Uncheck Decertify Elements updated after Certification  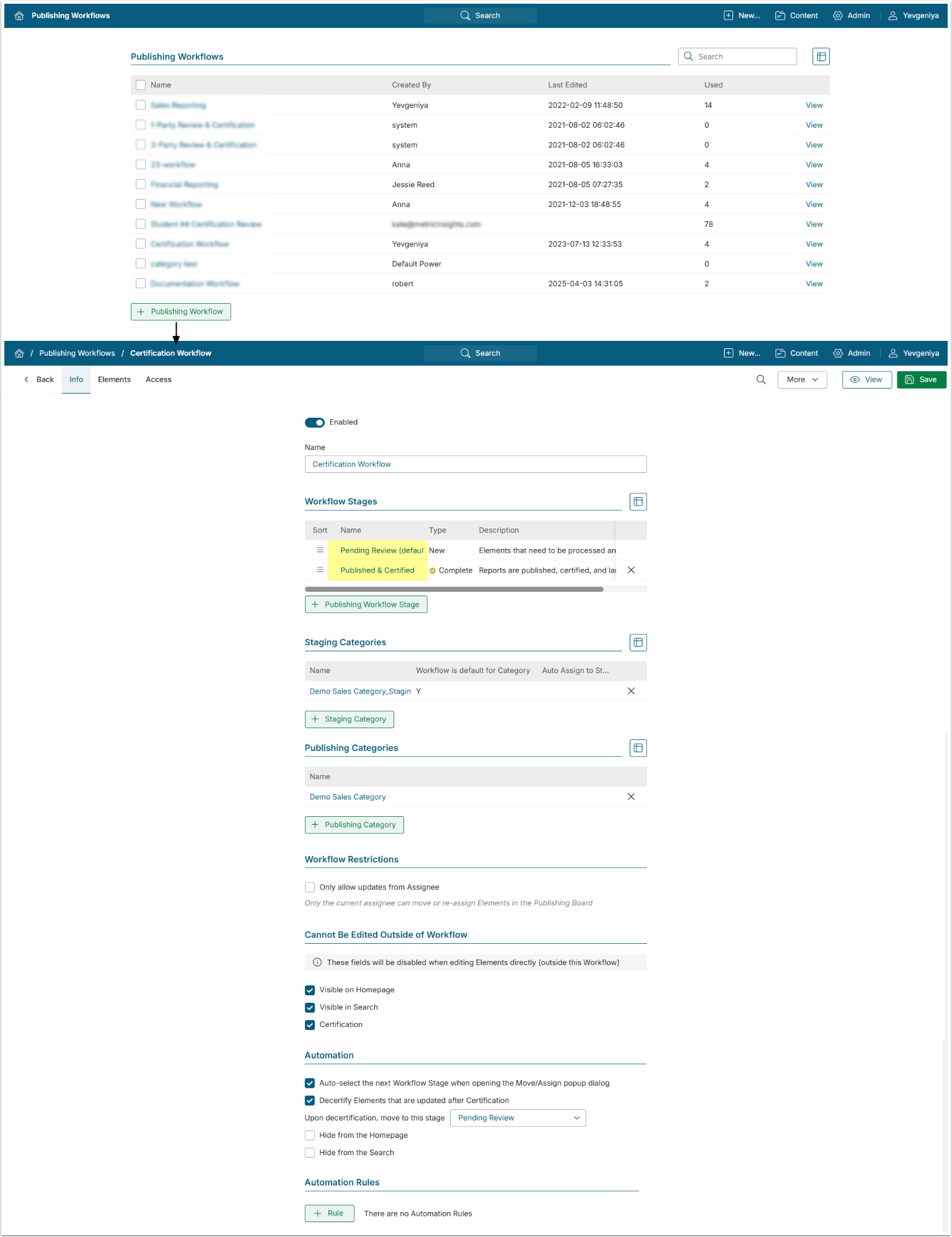tap(310, 1101)
